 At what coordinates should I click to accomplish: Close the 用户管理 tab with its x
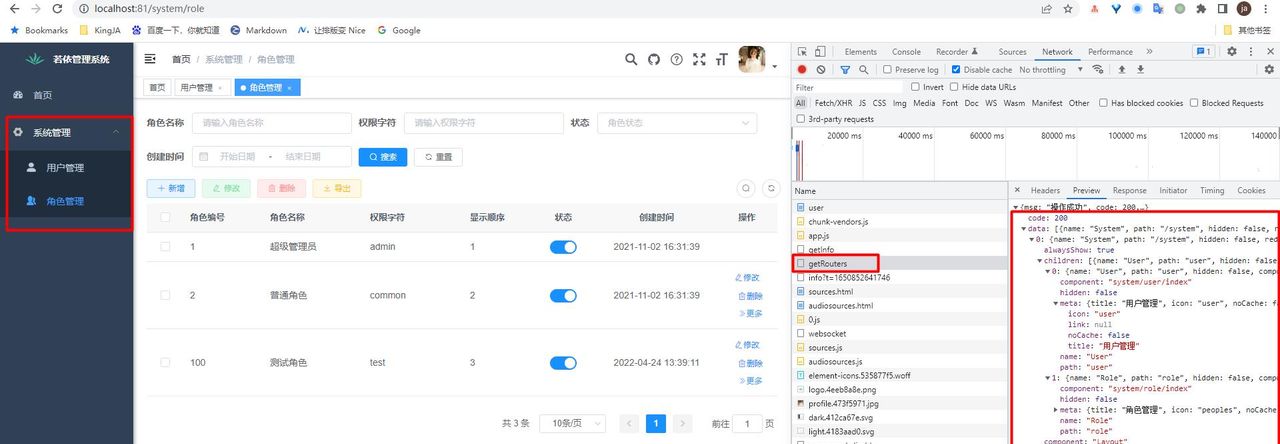pyautogui.click(x=220, y=88)
